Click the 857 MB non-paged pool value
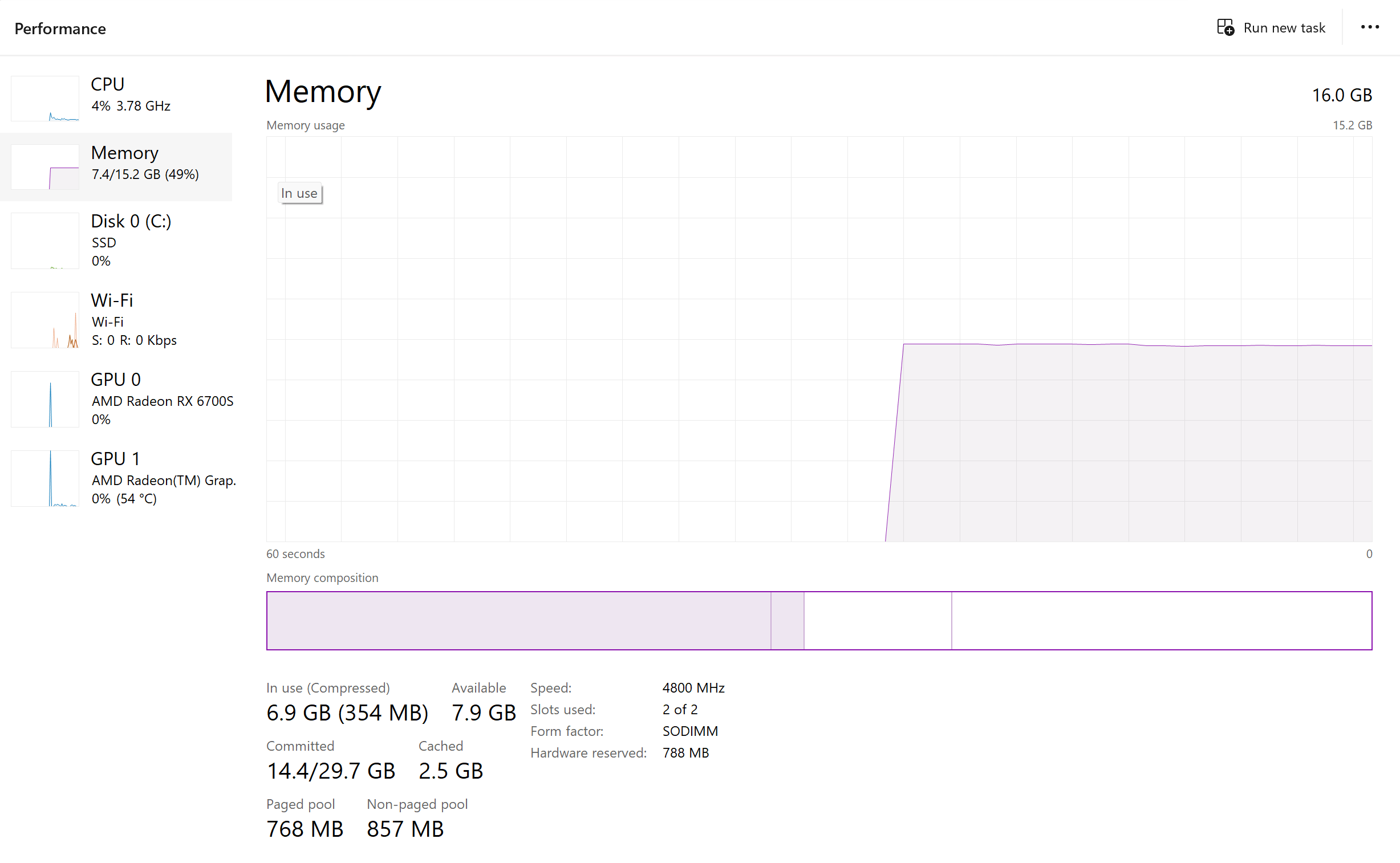1400x863 pixels. [x=405, y=829]
